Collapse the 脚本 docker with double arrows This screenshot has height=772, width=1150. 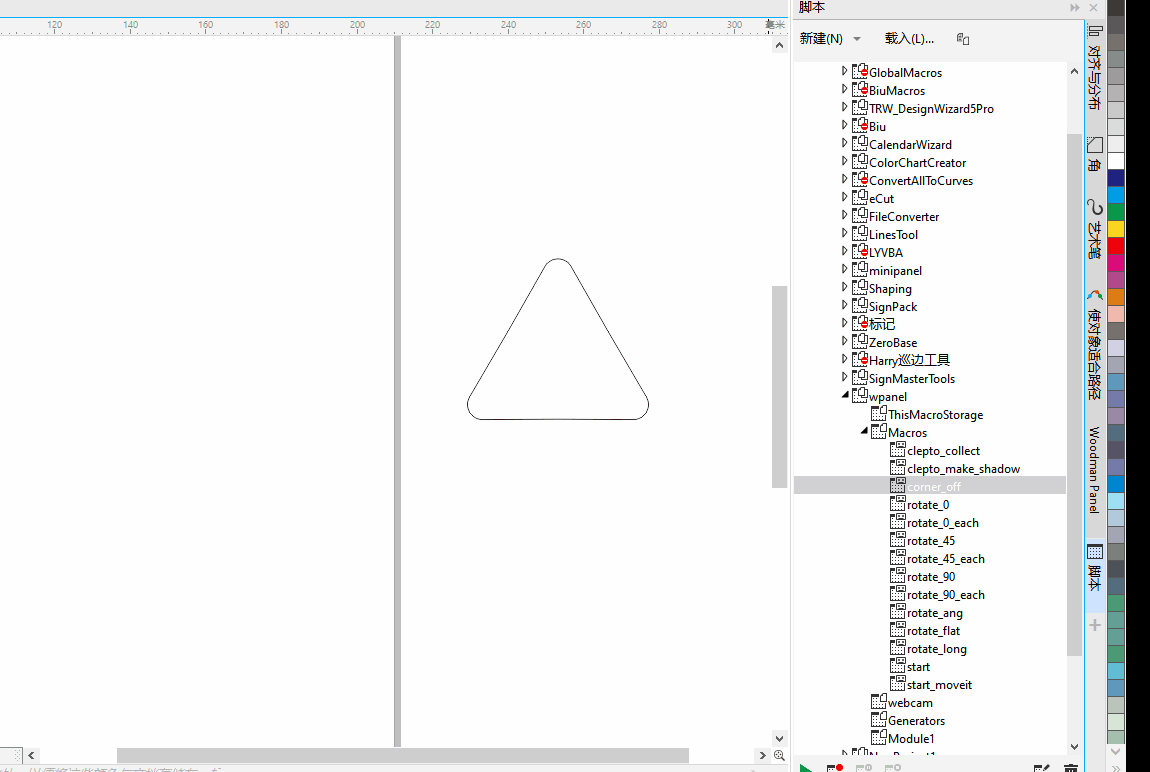pos(1074,7)
